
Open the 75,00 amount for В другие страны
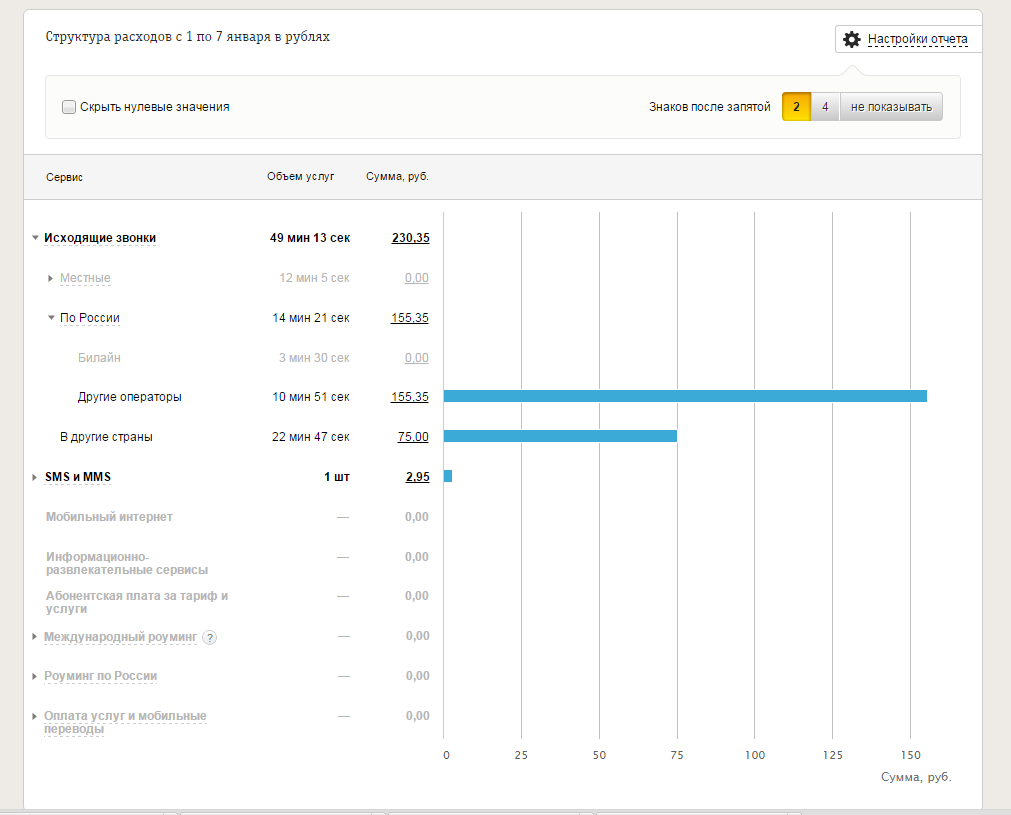[x=413, y=437]
